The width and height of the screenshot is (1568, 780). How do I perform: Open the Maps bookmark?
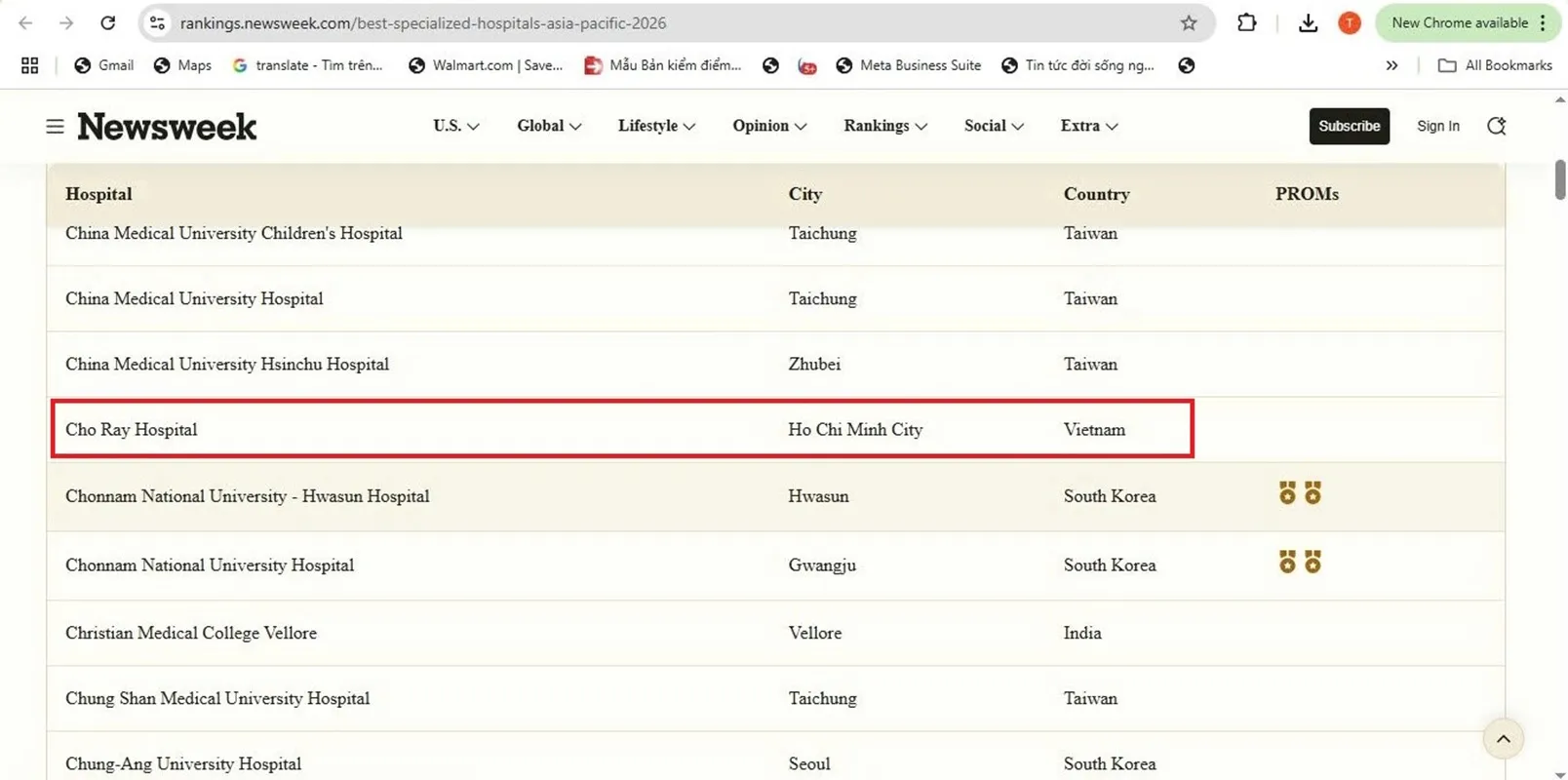click(182, 65)
